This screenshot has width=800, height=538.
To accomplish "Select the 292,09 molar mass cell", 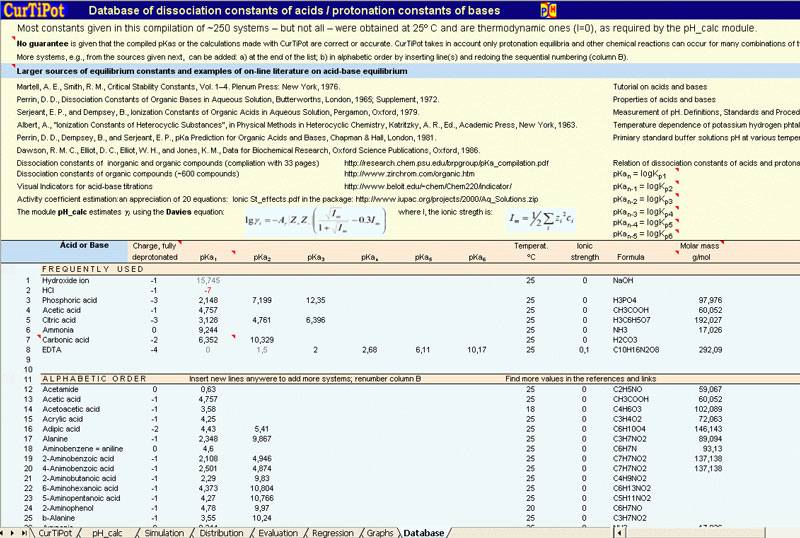I will click(x=710, y=350).
